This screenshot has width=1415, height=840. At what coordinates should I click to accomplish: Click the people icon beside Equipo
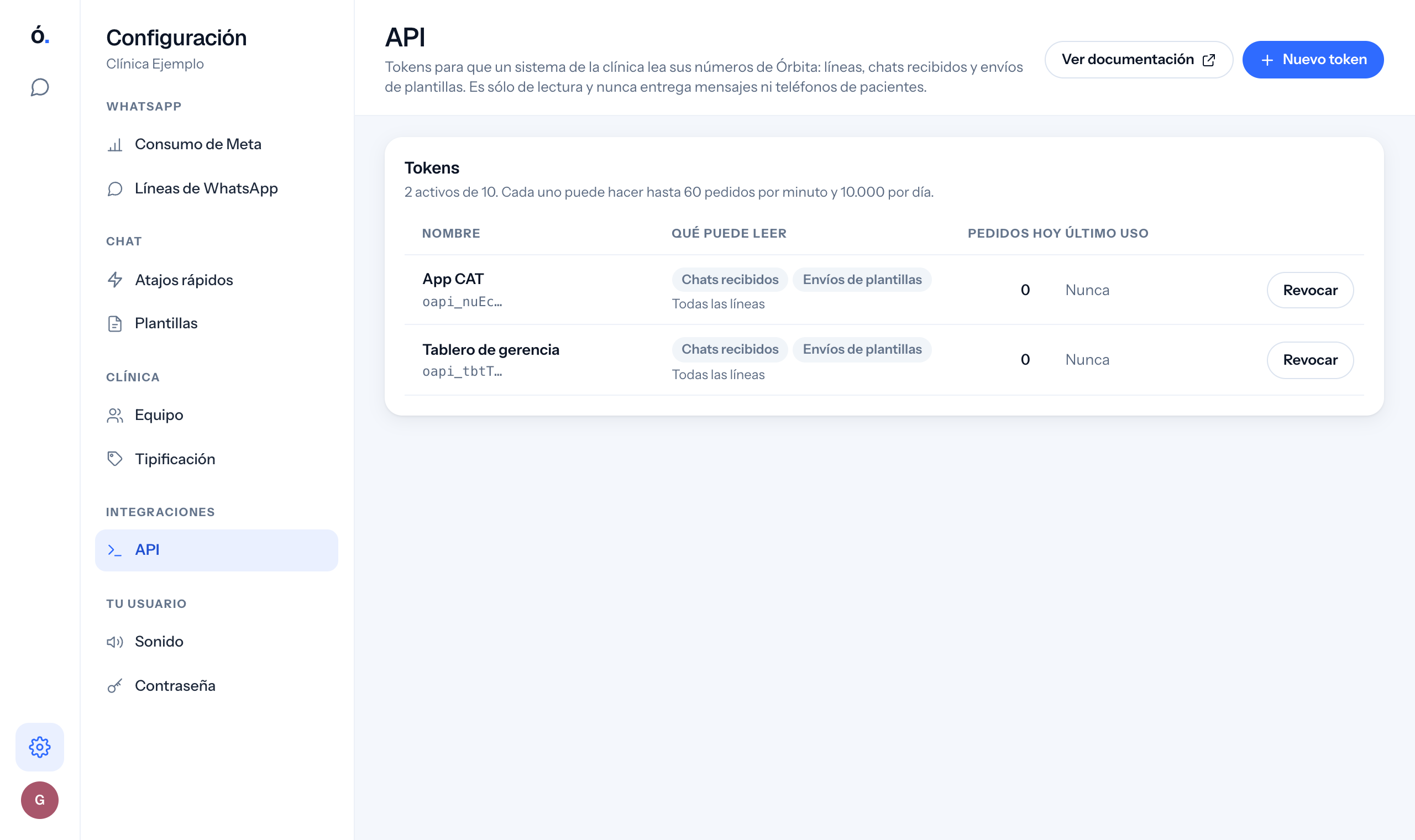click(115, 415)
